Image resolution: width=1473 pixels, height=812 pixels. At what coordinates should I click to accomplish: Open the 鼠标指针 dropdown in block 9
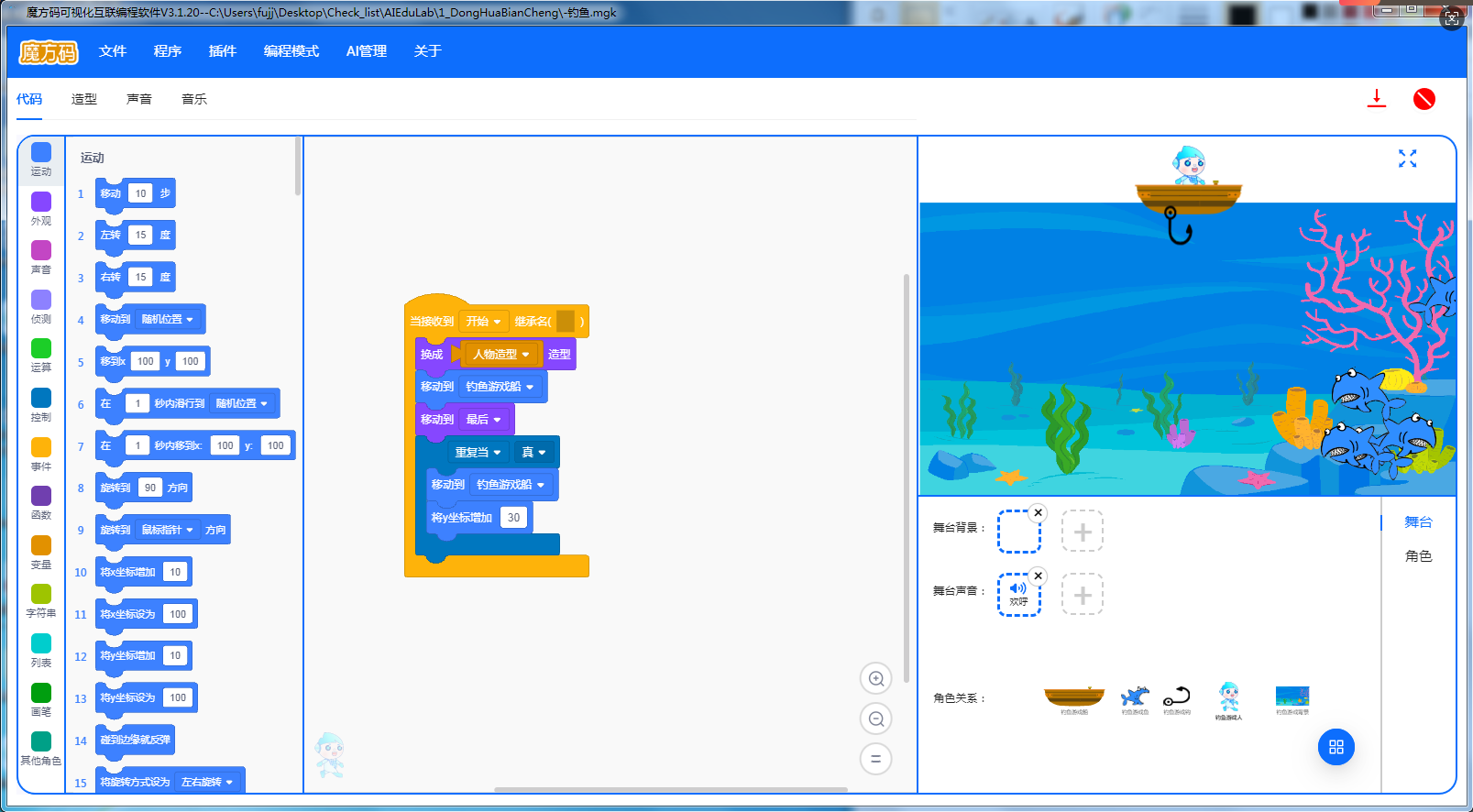167,530
